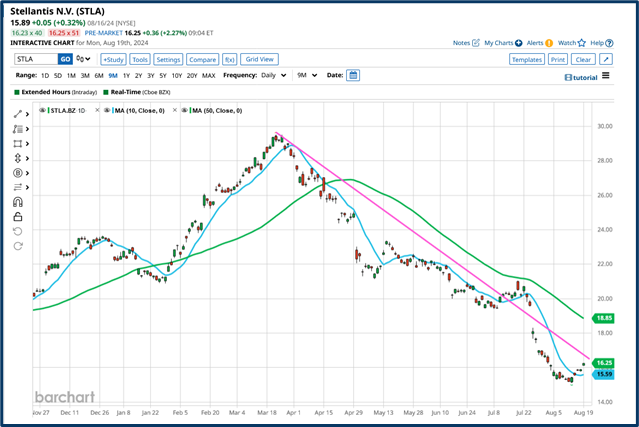Switch to Grid View

pyautogui.click(x=260, y=59)
